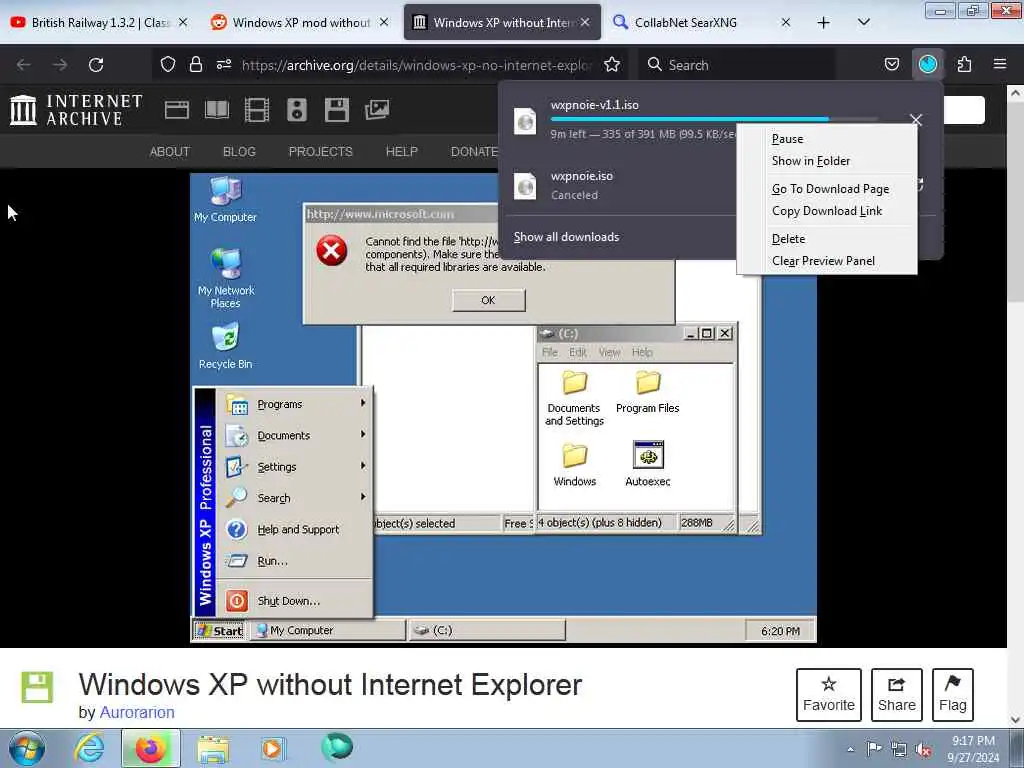
Task: Click the address bar URL field
Action: 416,65
